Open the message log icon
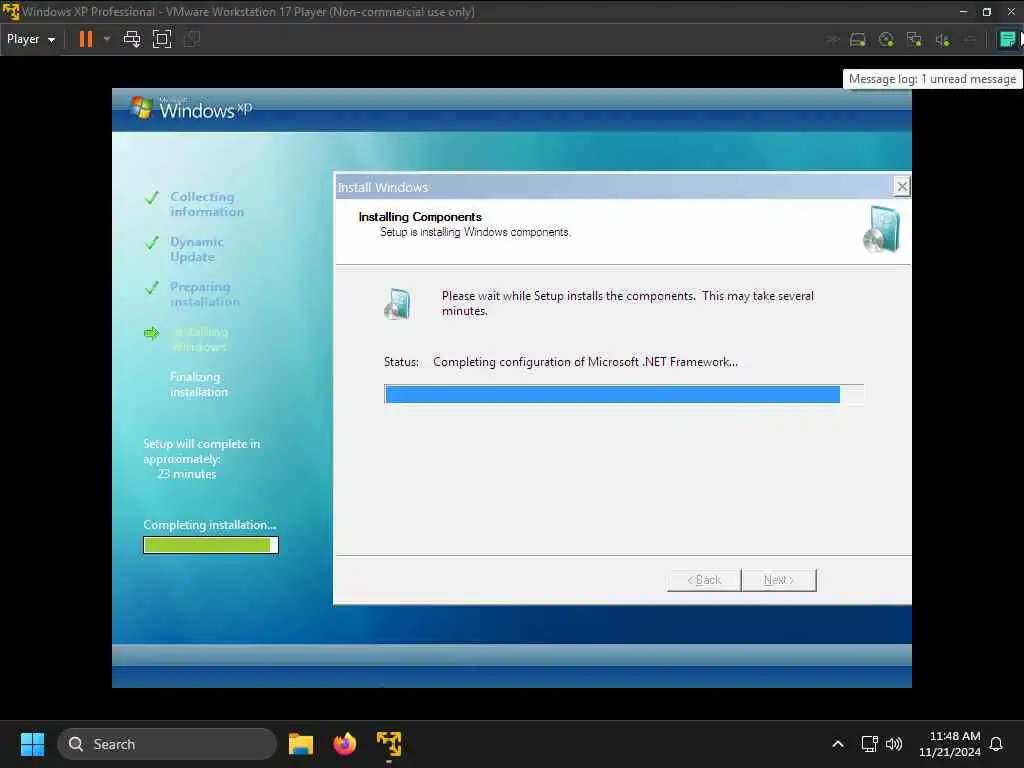Screen dimensions: 1024x768 tap(1007, 39)
